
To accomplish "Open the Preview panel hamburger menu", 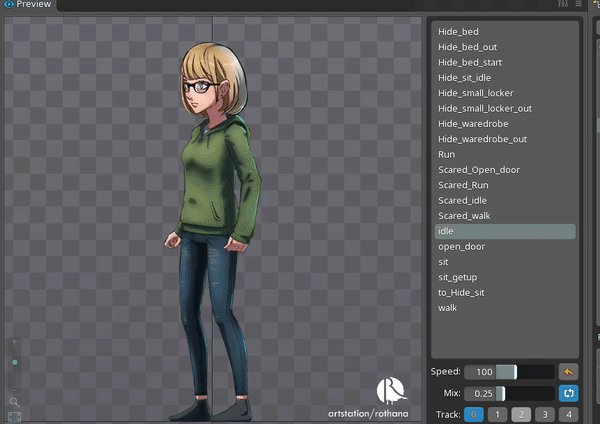I will (579, 4).
